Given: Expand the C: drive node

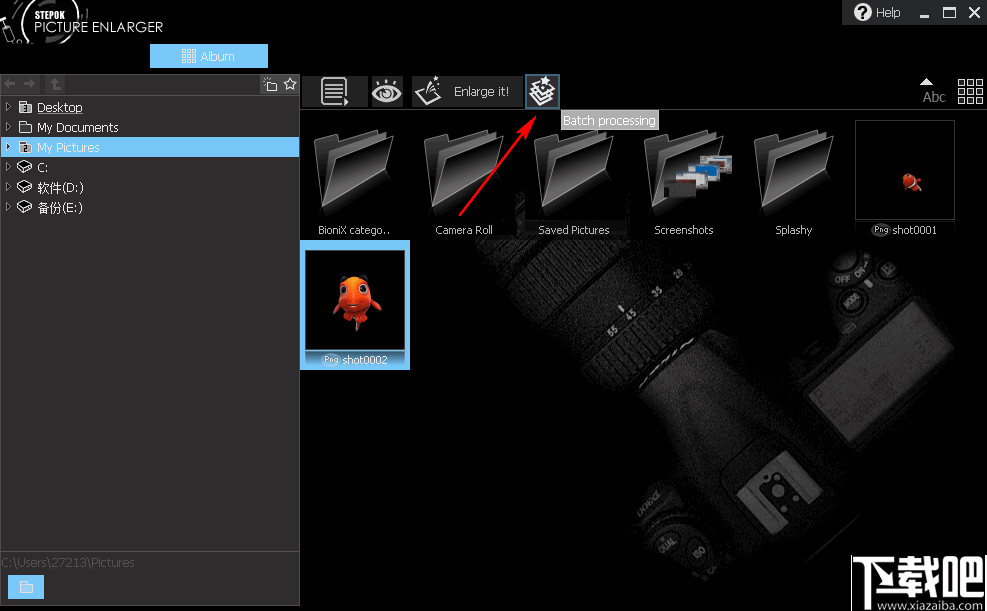Looking at the screenshot, I should (8, 167).
